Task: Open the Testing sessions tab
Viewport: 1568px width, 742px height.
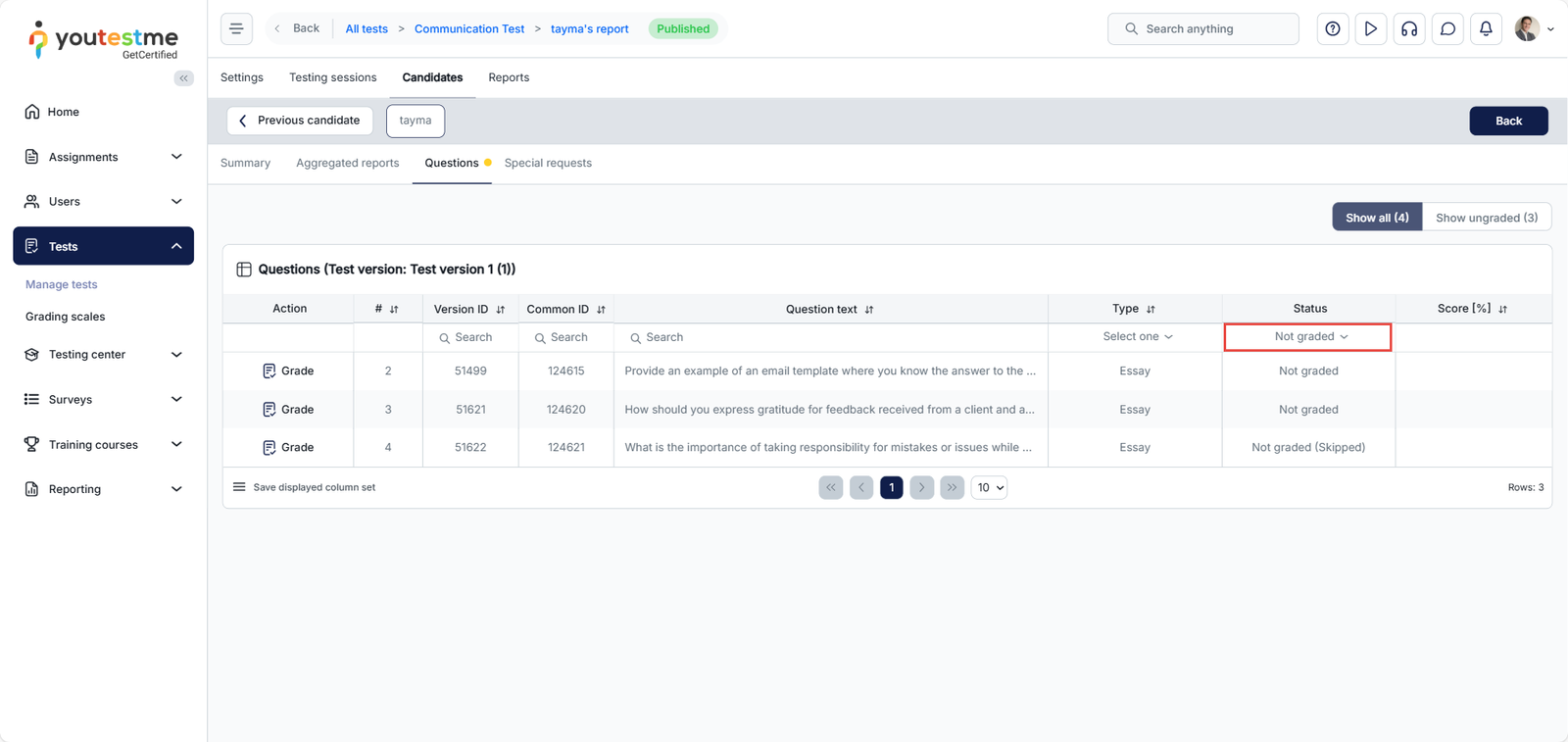Action: [x=332, y=77]
